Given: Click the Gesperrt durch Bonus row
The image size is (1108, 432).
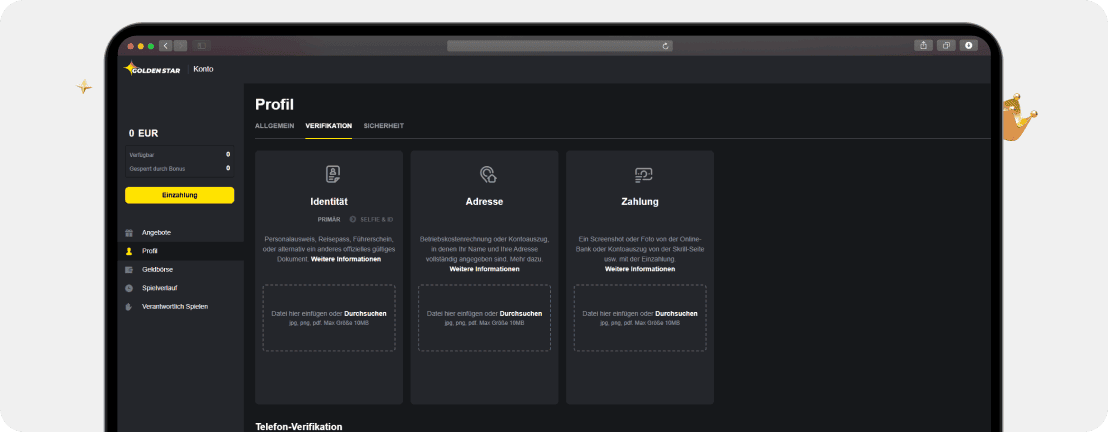Looking at the screenshot, I should (179, 168).
